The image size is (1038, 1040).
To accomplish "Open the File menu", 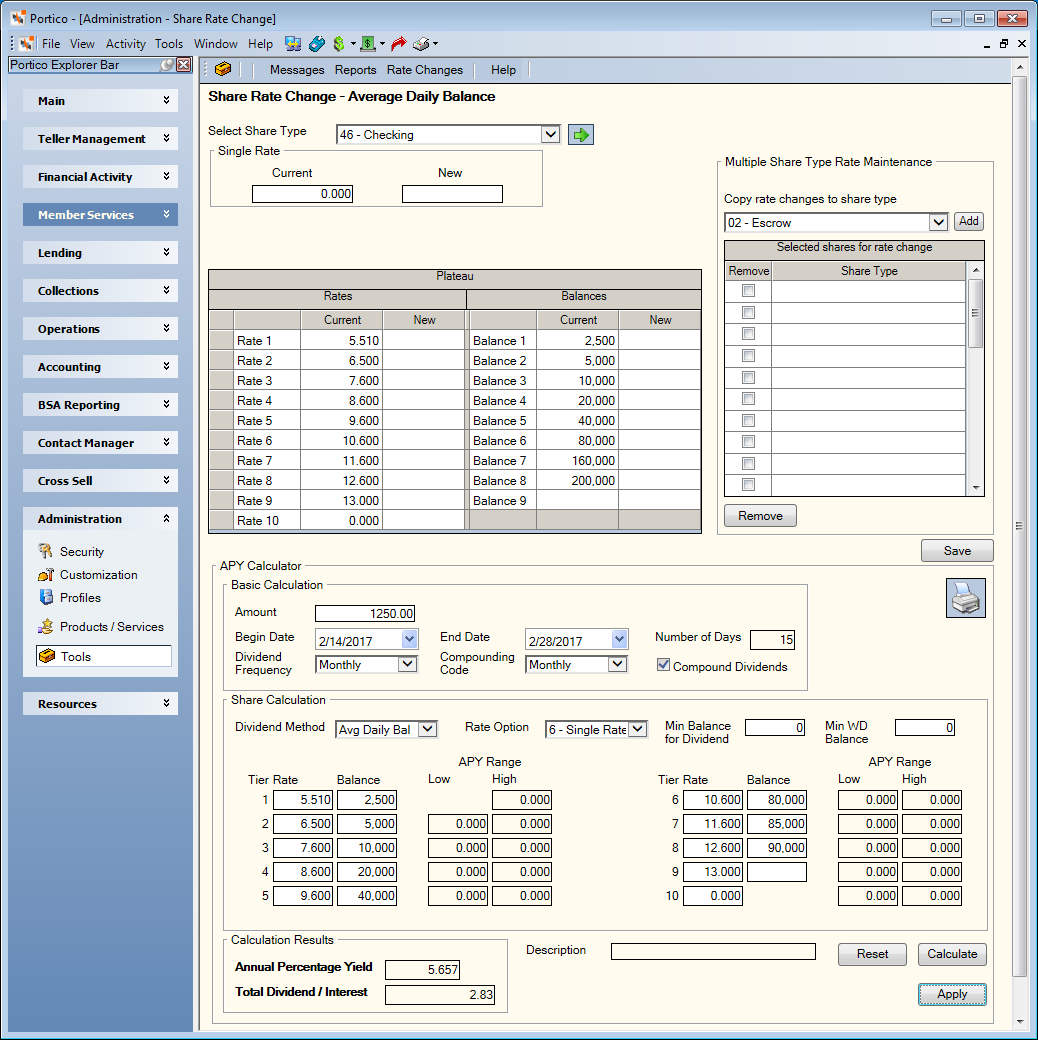I will 51,44.
